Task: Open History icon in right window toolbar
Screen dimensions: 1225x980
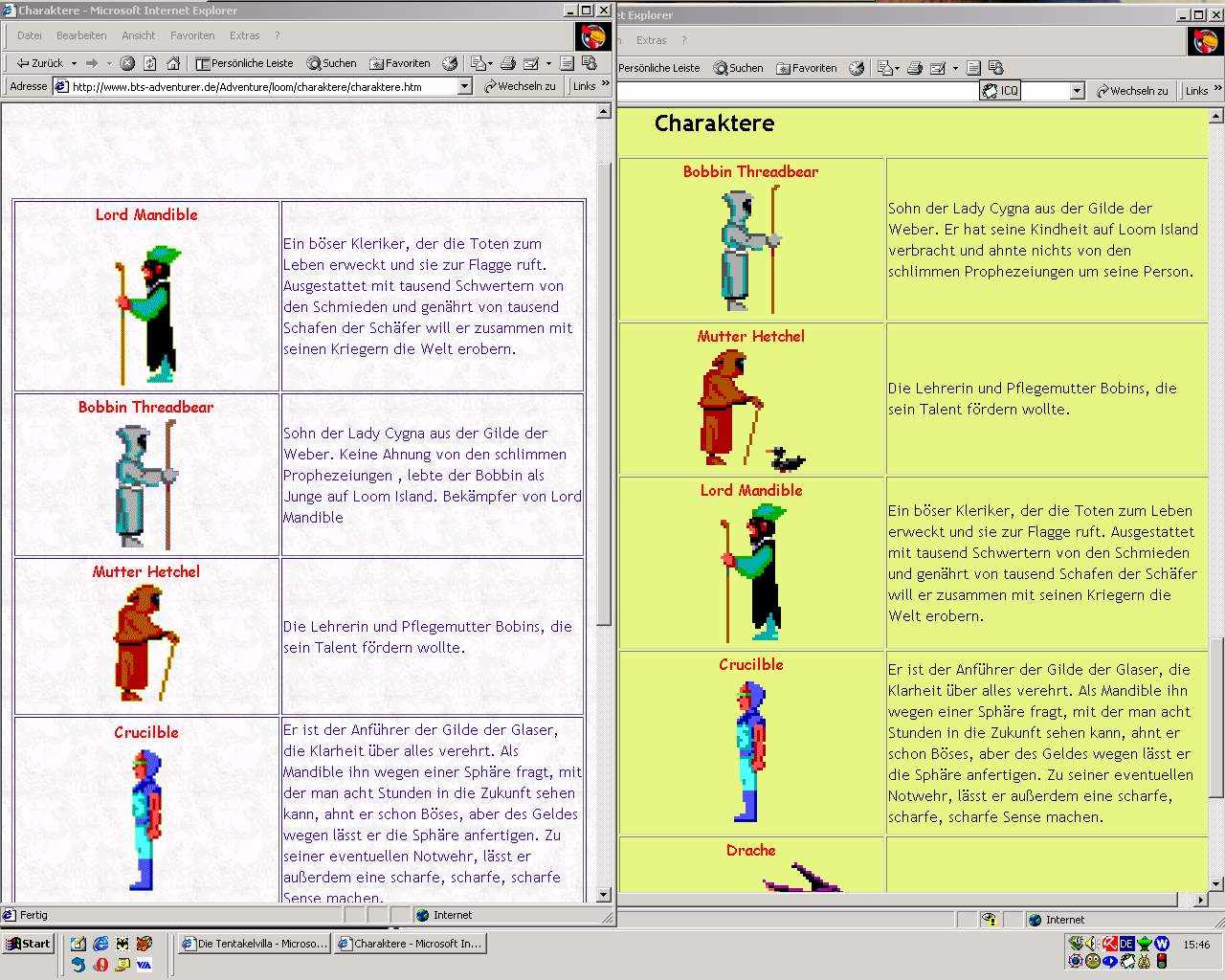Action: (857, 68)
